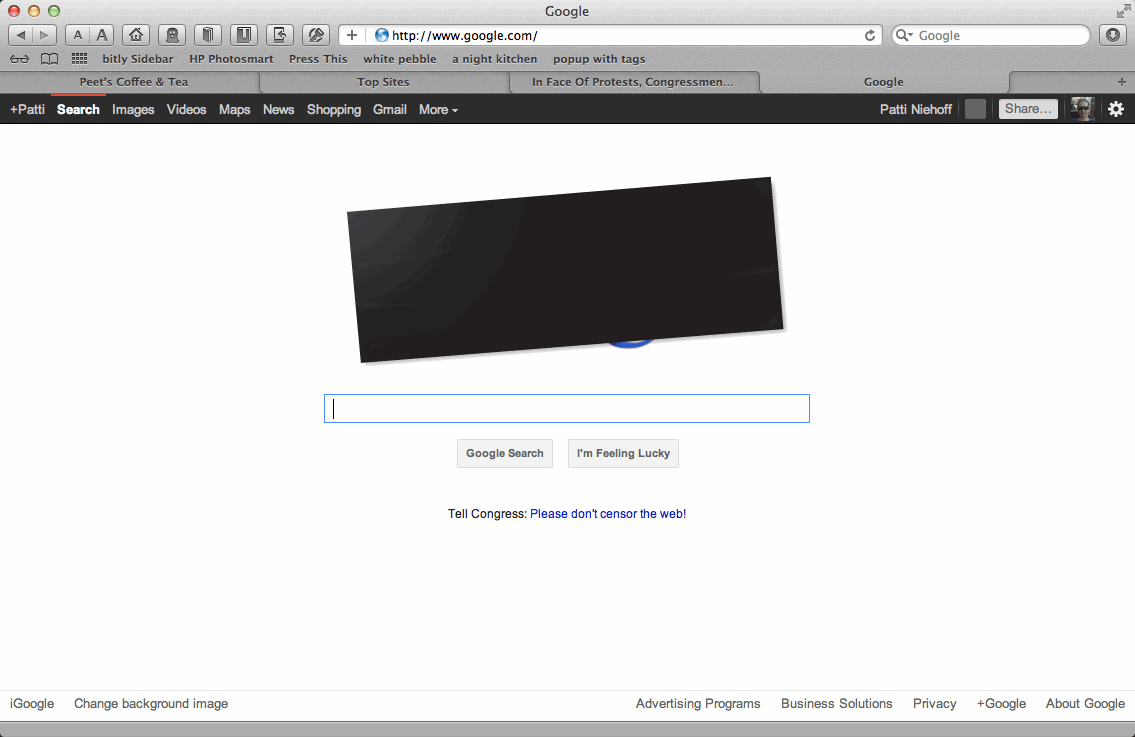
Task: Open Google settings gear icon
Action: [x=1116, y=109]
